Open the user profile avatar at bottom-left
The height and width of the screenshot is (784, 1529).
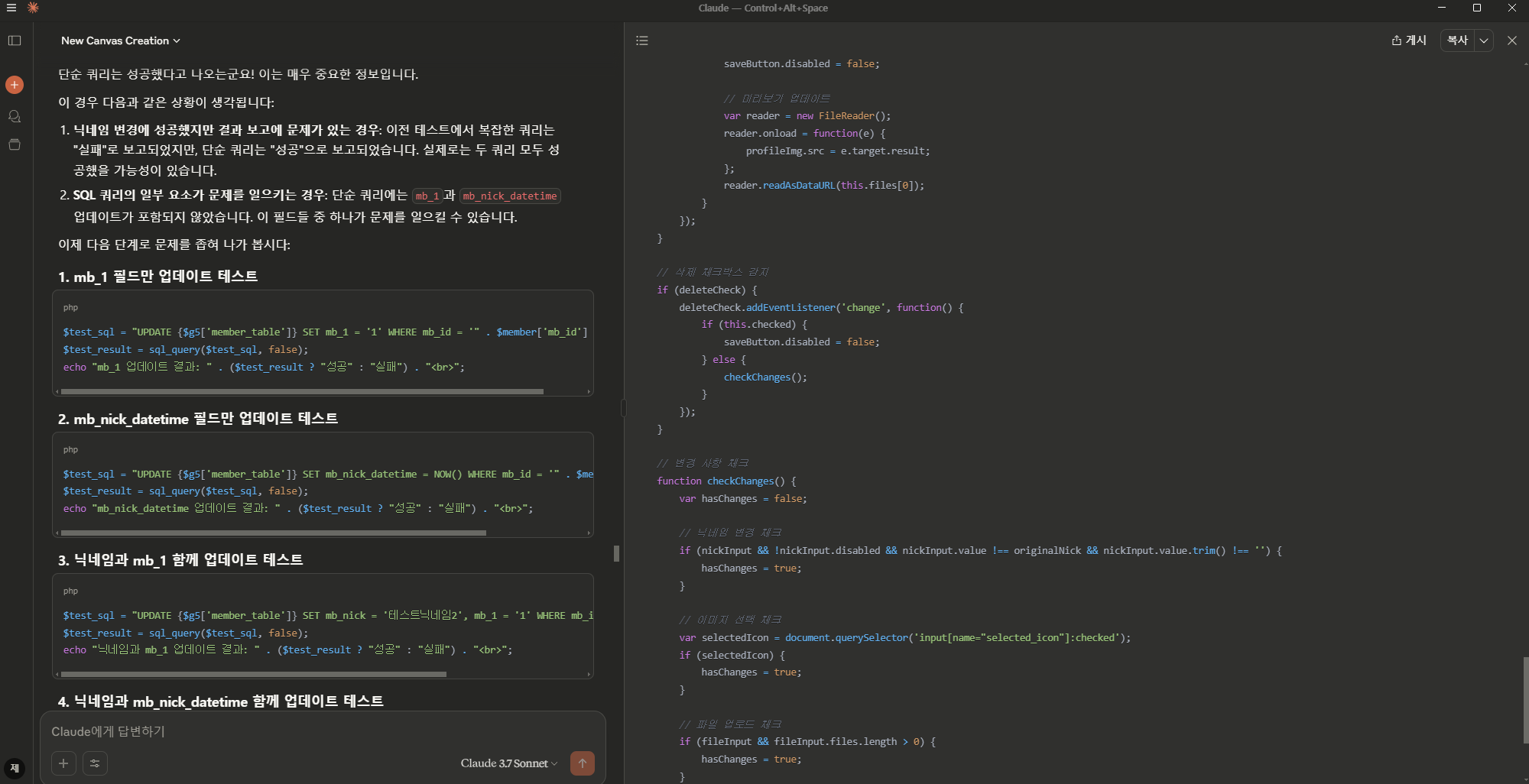pos(15,768)
